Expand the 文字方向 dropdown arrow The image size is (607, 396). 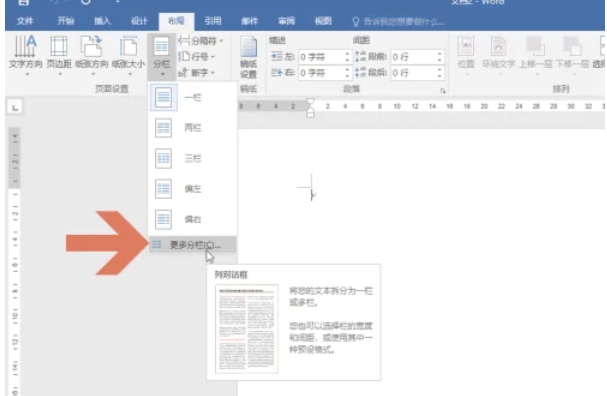click(x=27, y=74)
